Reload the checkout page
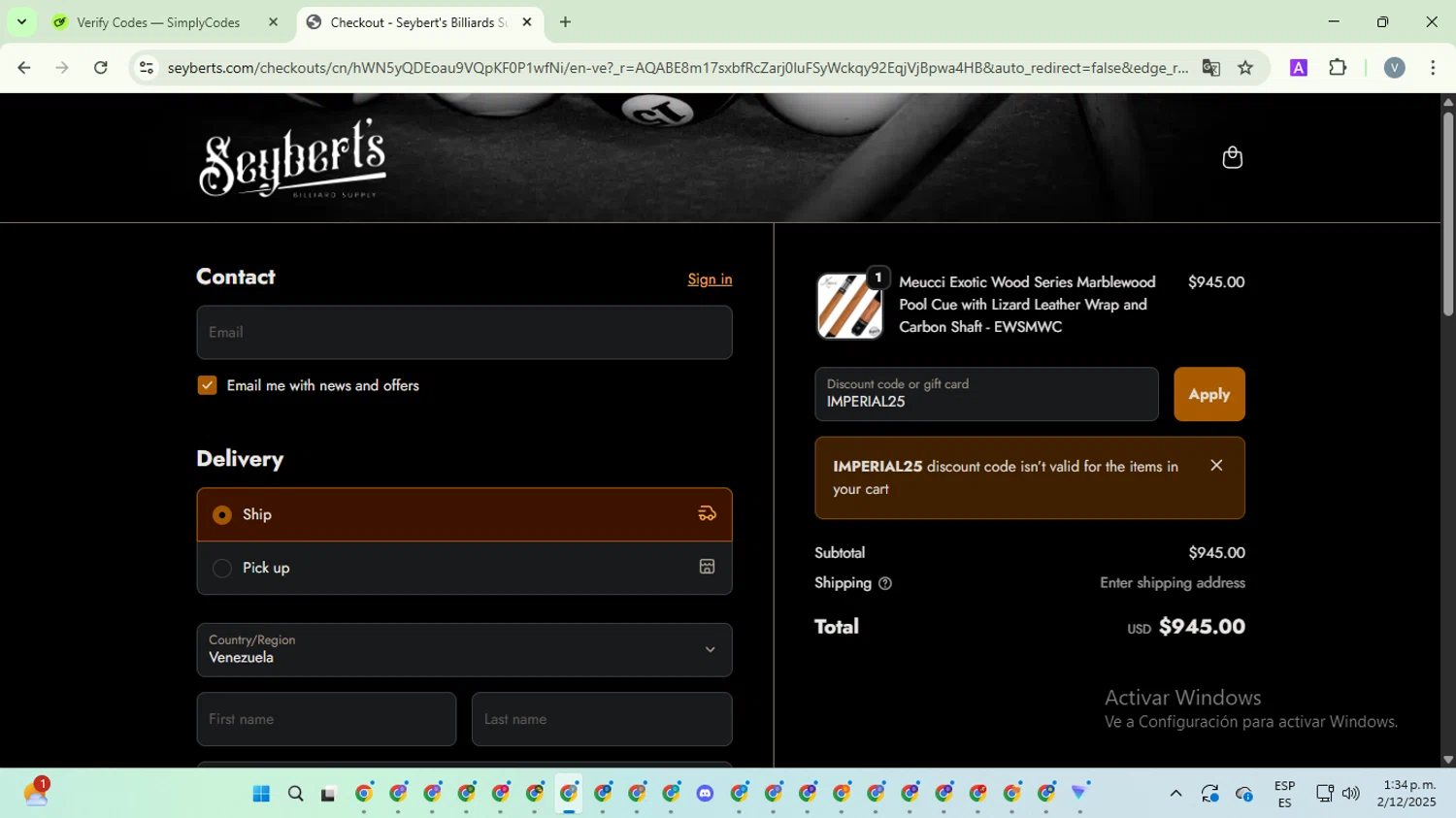 (x=101, y=68)
